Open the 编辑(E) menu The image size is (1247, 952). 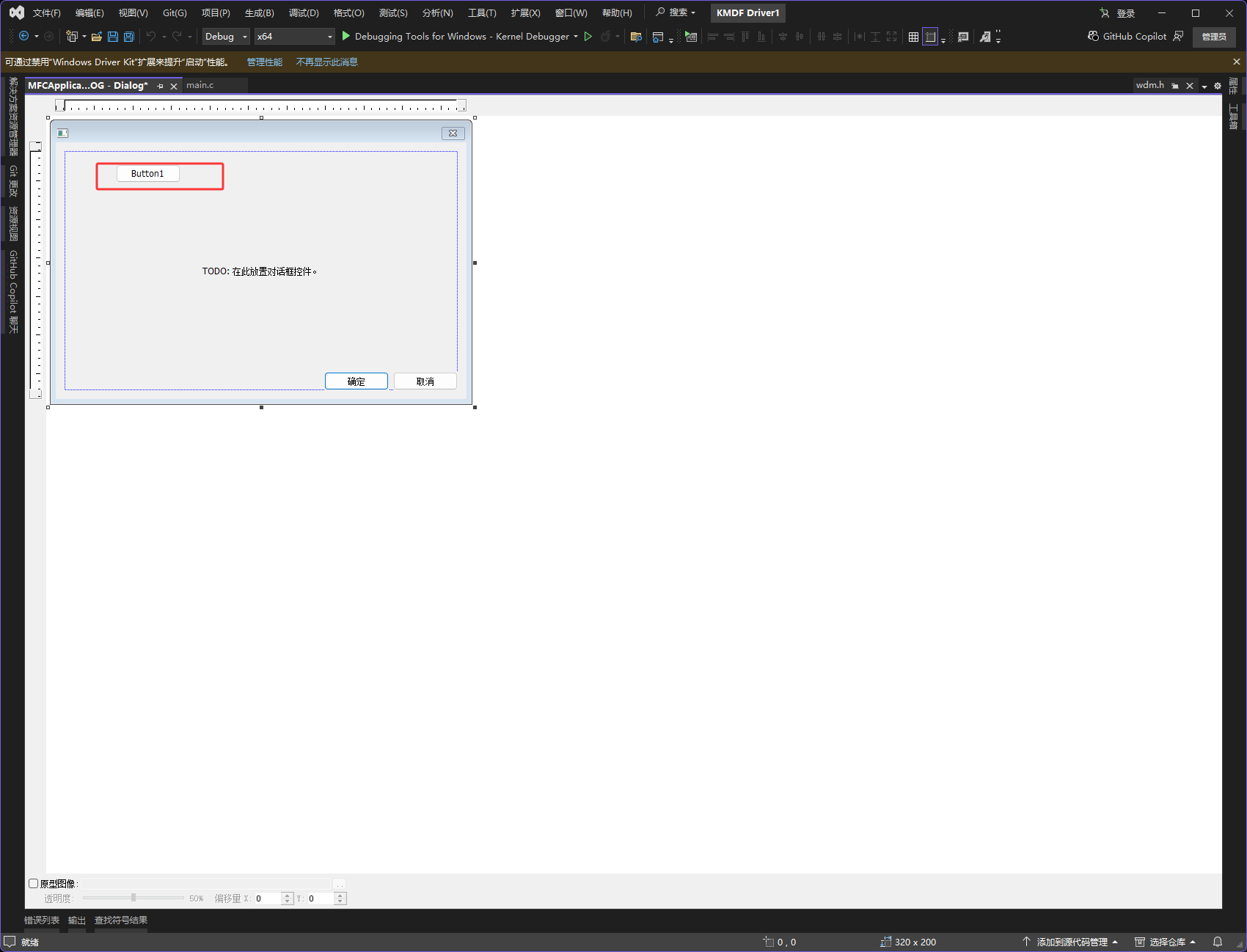coord(89,12)
